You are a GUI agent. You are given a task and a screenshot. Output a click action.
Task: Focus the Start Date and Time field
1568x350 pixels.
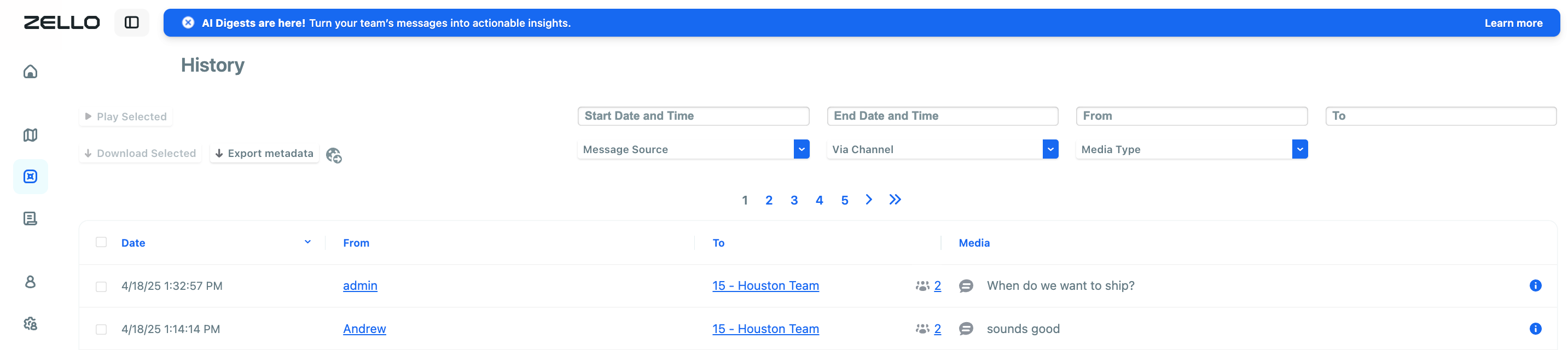[693, 115]
